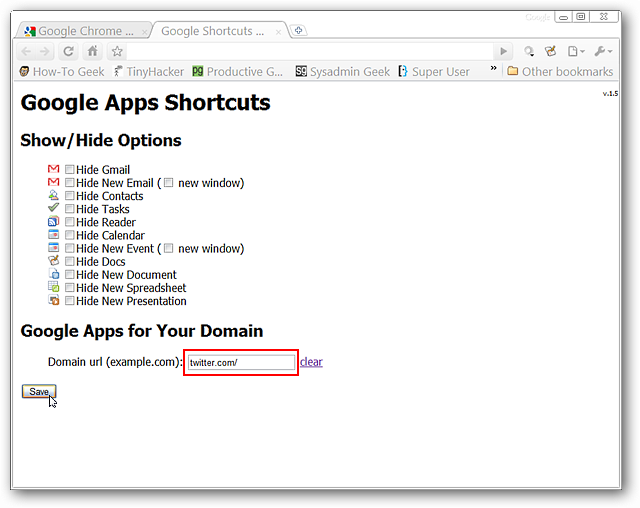Click the clear link next to domain

point(311,362)
